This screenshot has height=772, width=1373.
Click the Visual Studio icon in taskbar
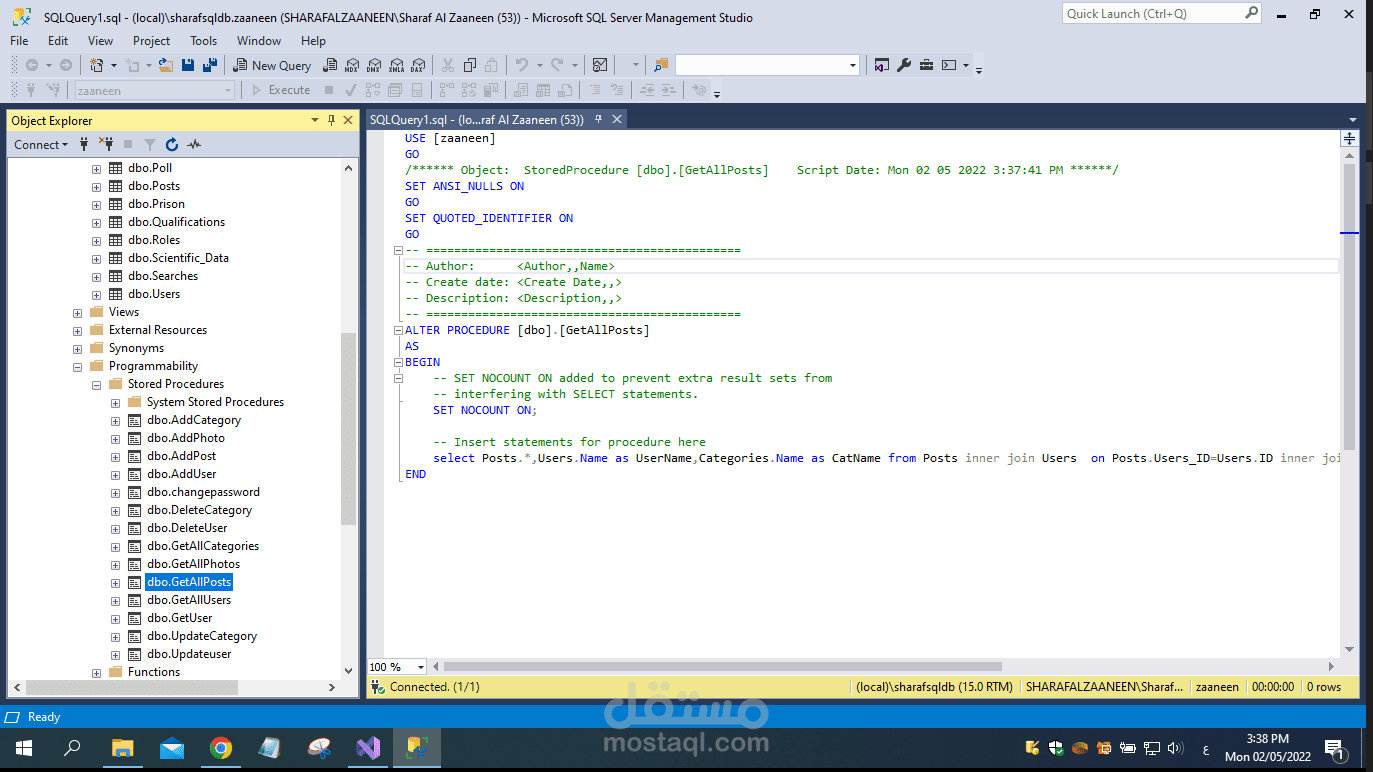point(368,748)
